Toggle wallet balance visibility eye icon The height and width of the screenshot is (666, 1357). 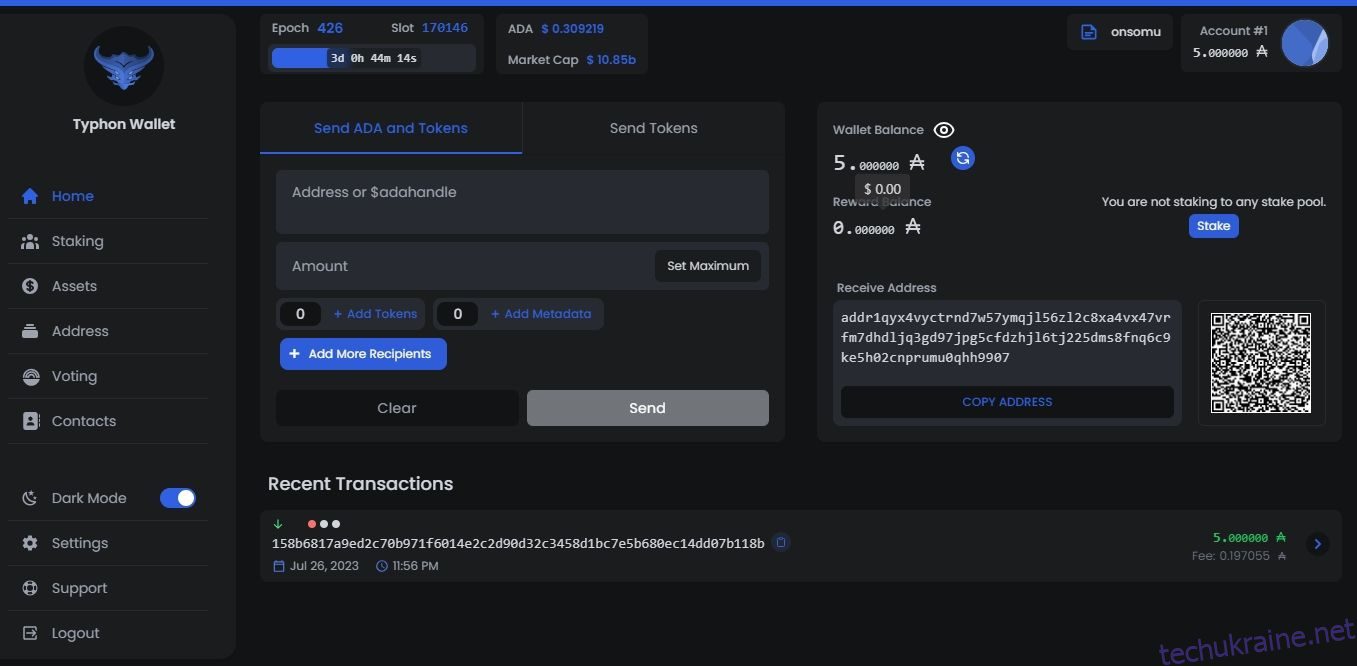point(944,130)
